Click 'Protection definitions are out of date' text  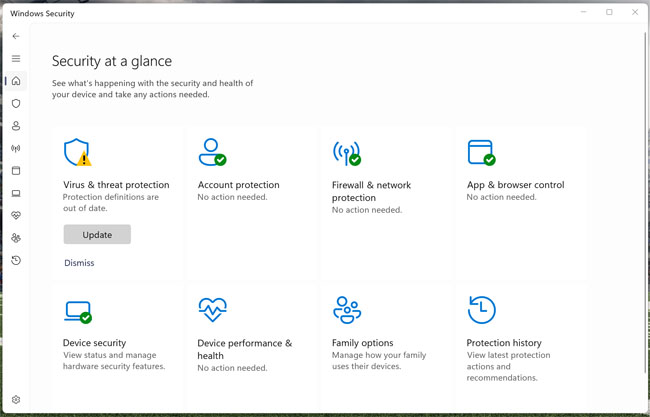111,203
